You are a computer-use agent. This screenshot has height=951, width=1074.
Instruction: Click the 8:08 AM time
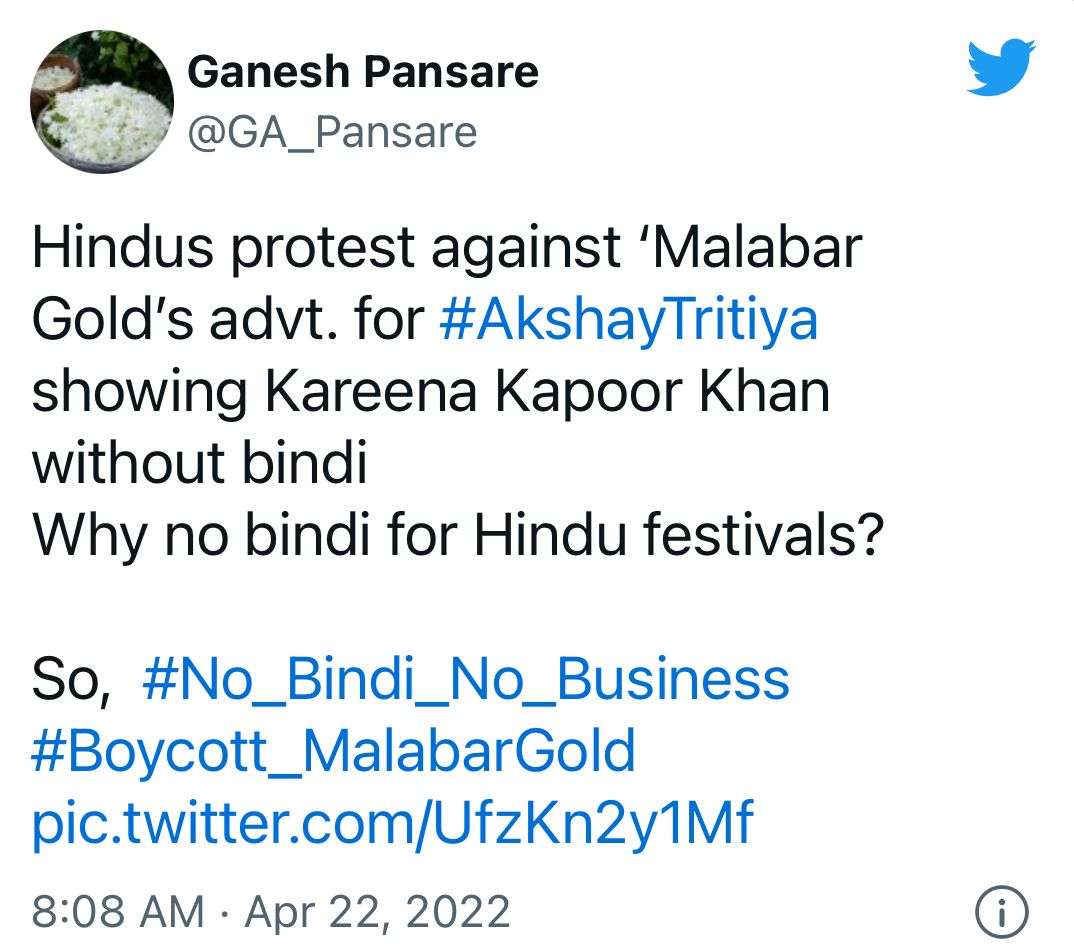[118, 911]
